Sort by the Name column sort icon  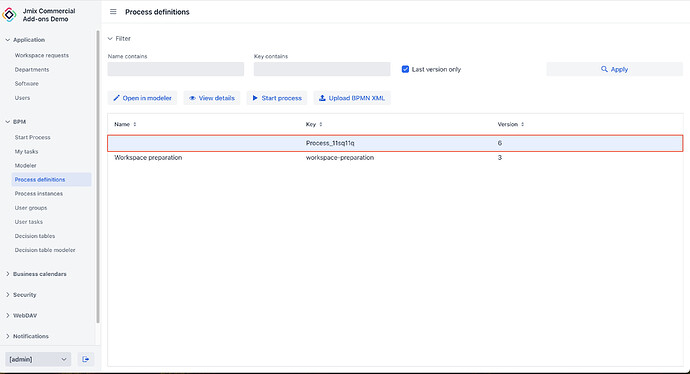click(135, 125)
